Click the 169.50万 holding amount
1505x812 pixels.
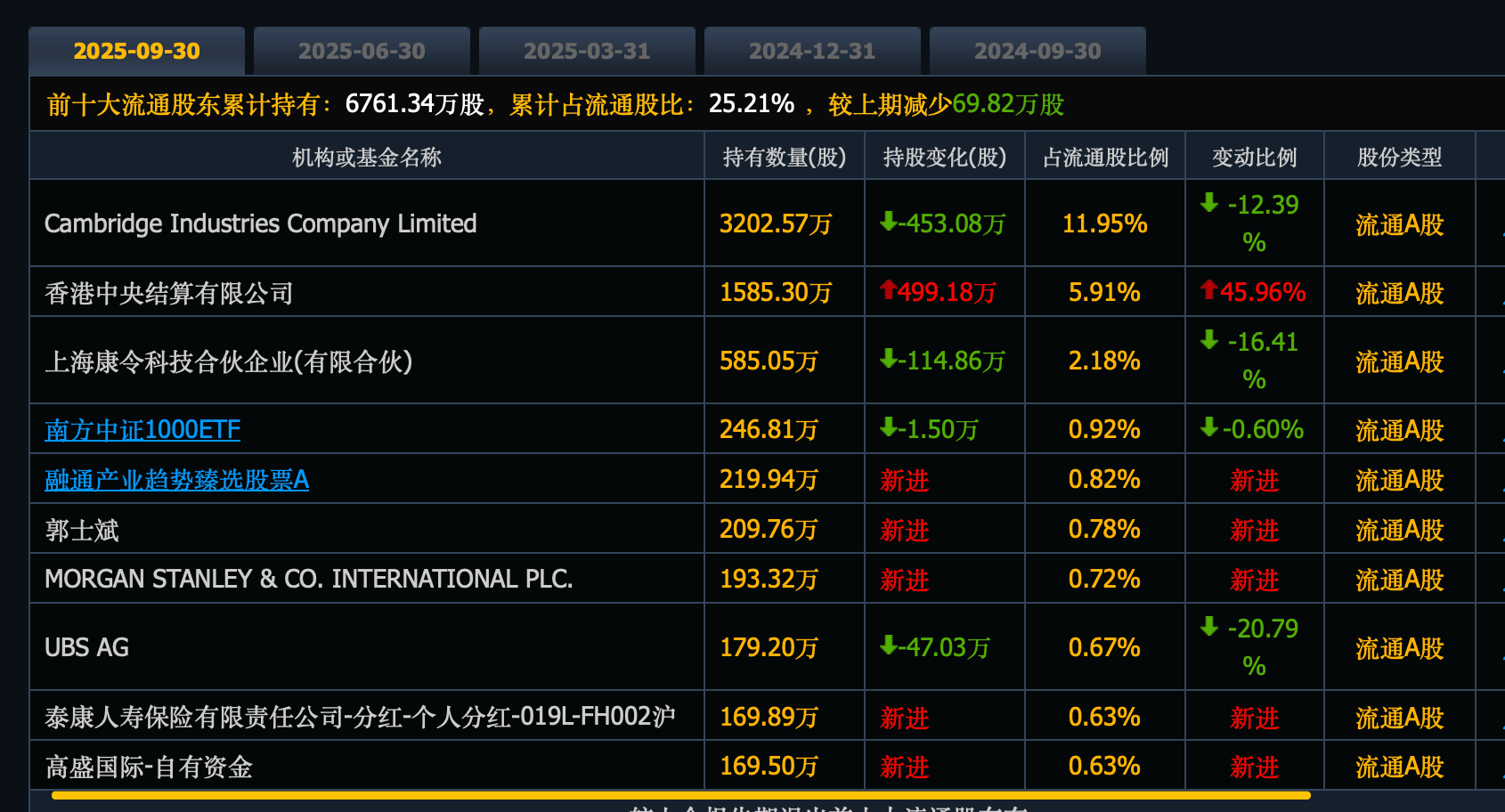pyautogui.click(x=769, y=766)
